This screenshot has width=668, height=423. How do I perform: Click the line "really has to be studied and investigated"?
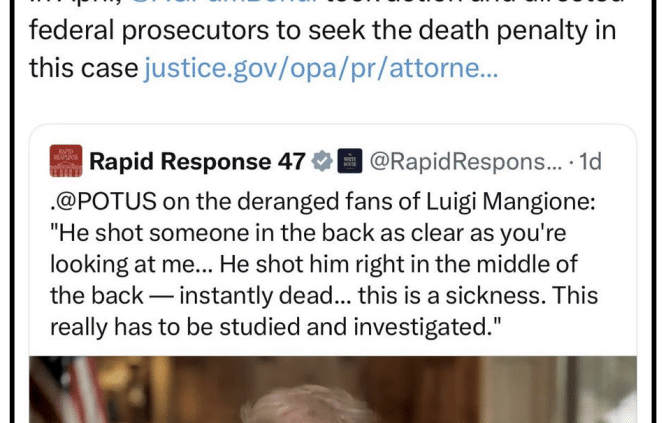tap(276, 327)
